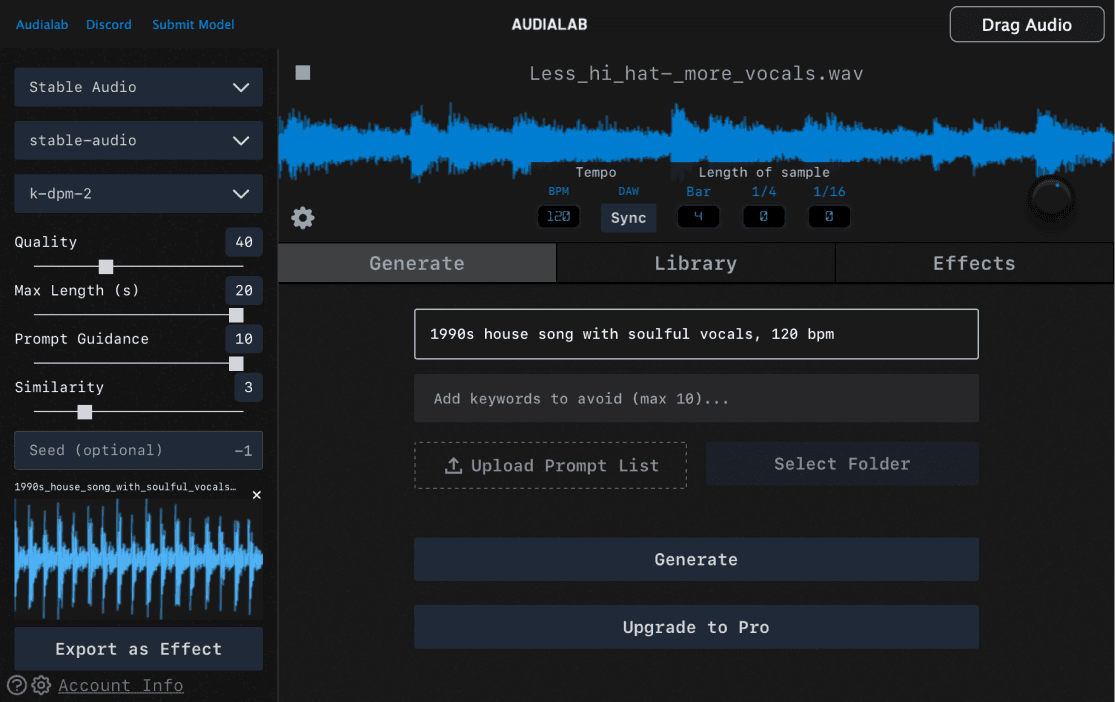Viewport: 1115px width, 702px height.
Task: Expand the Stable Audio provider dropdown
Action: (x=138, y=87)
